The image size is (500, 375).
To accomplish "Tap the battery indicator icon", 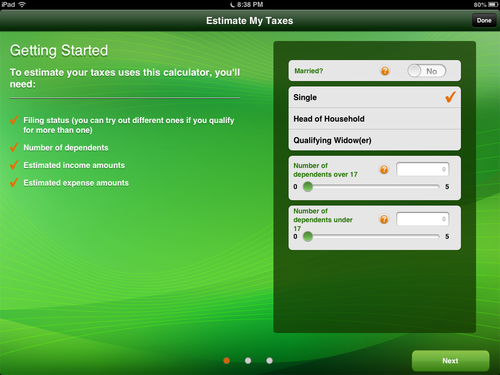I will click(x=493, y=4).
